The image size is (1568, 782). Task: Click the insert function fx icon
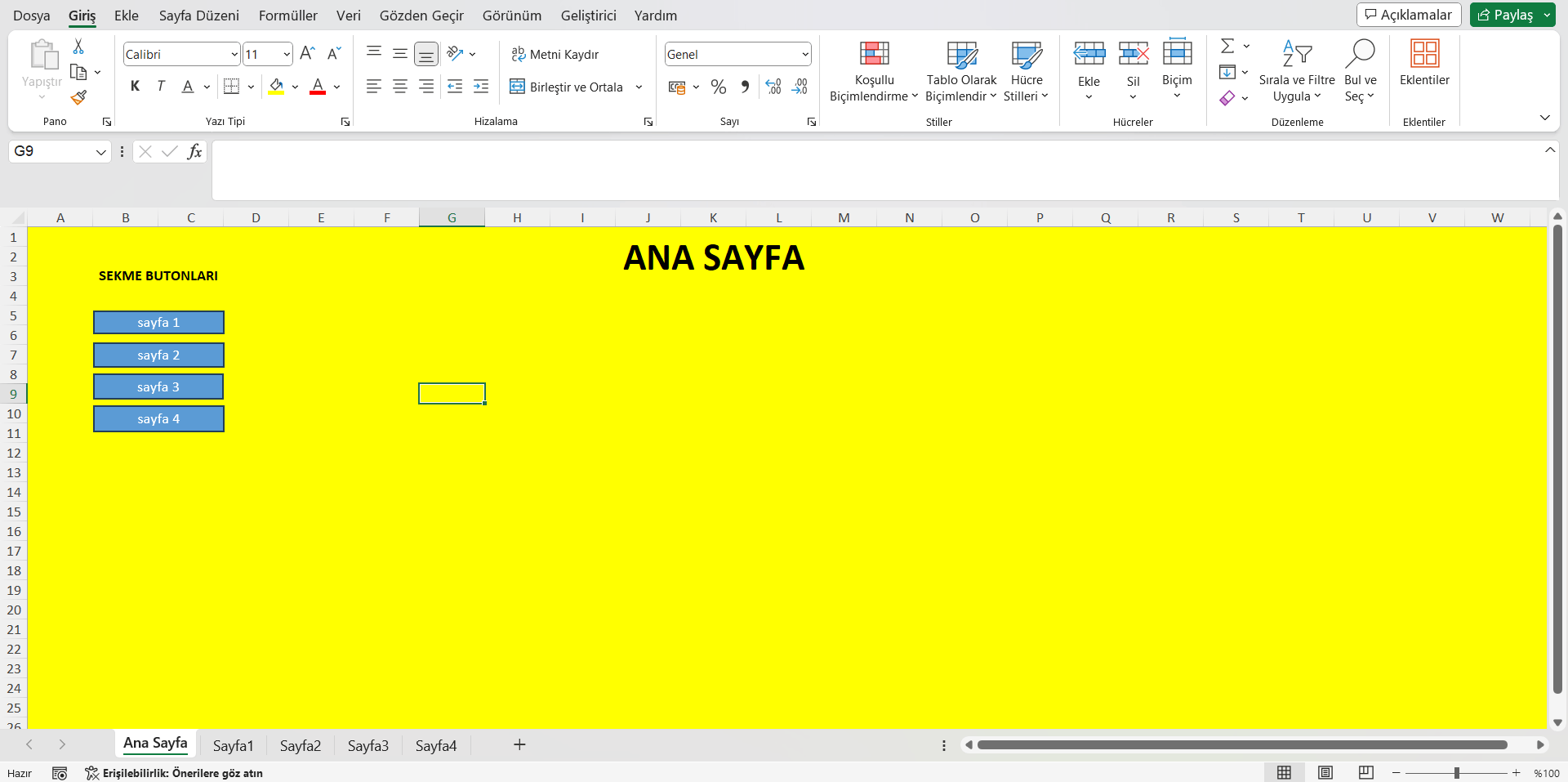coord(194,151)
